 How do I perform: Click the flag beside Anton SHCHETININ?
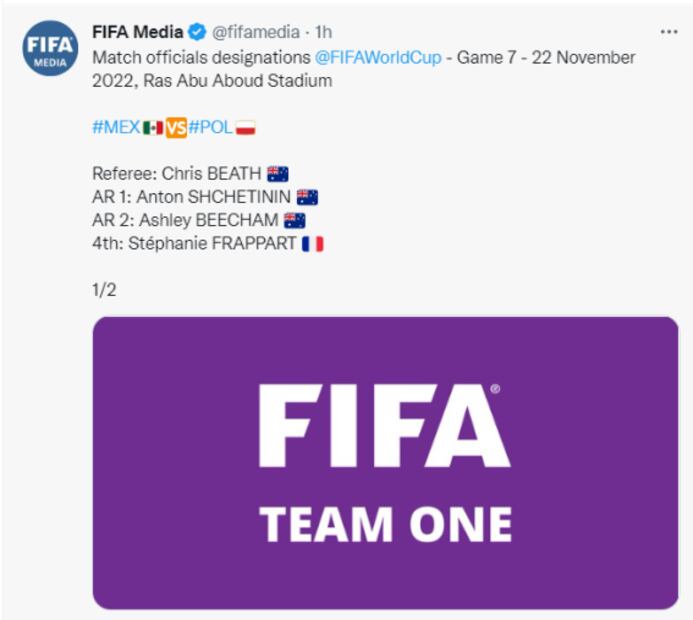(x=307, y=197)
